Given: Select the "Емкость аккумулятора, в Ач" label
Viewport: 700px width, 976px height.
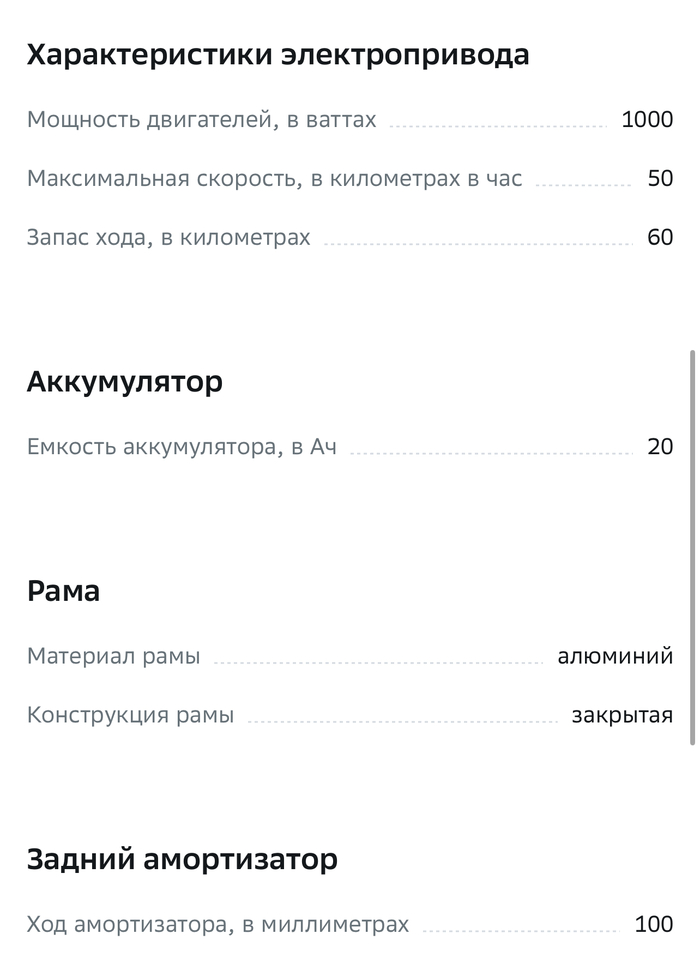Looking at the screenshot, I should 181,447.
